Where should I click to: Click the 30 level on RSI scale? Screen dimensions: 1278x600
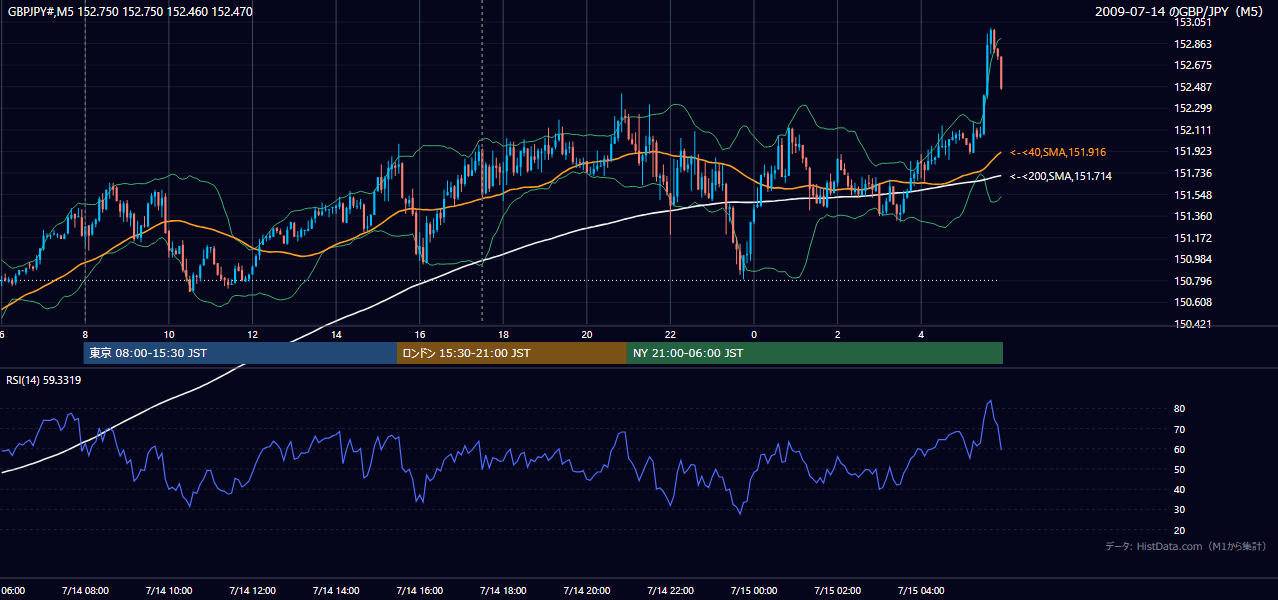point(1179,510)
